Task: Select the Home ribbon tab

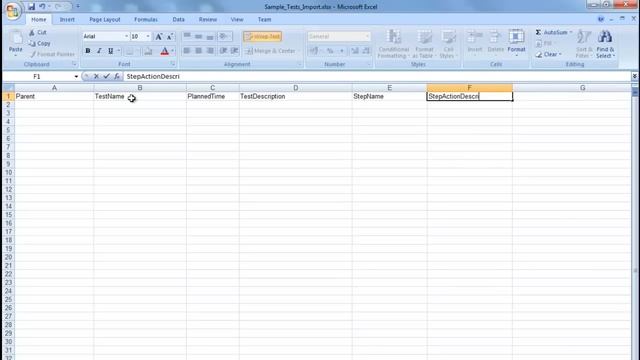Action: tap(39, 20)
